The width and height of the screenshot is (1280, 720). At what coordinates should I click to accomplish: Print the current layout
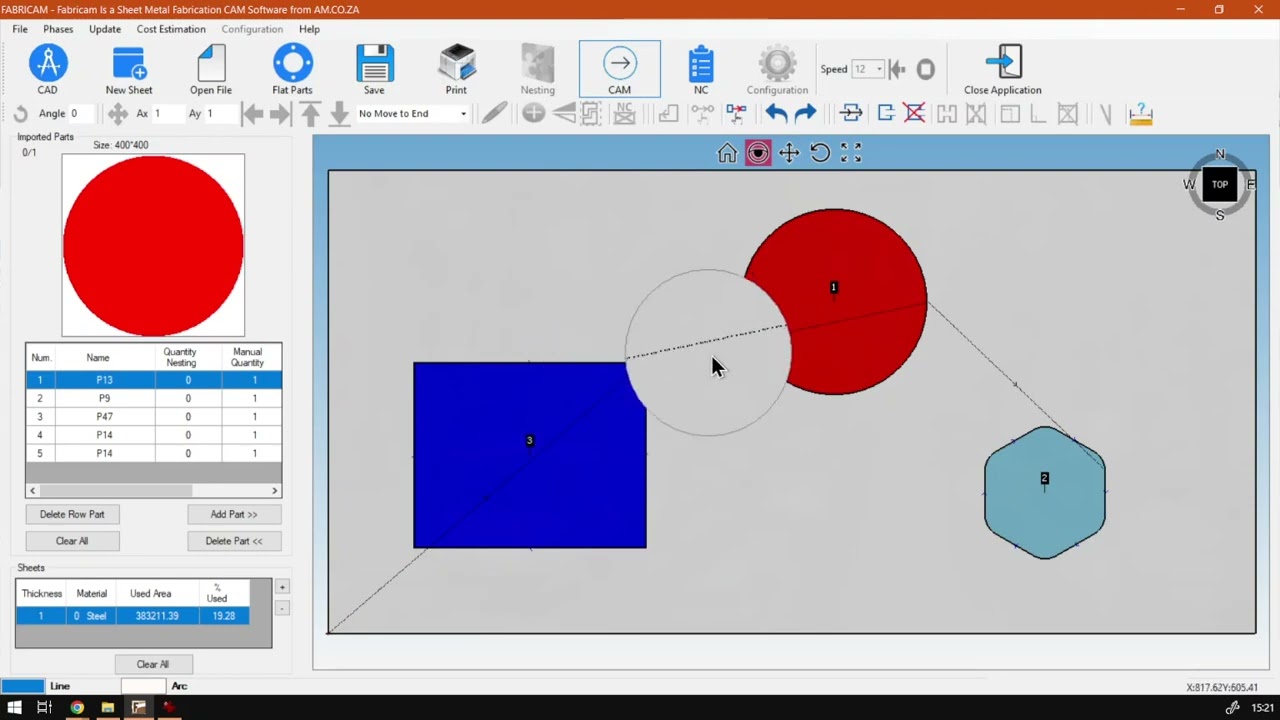click(456, 70)
